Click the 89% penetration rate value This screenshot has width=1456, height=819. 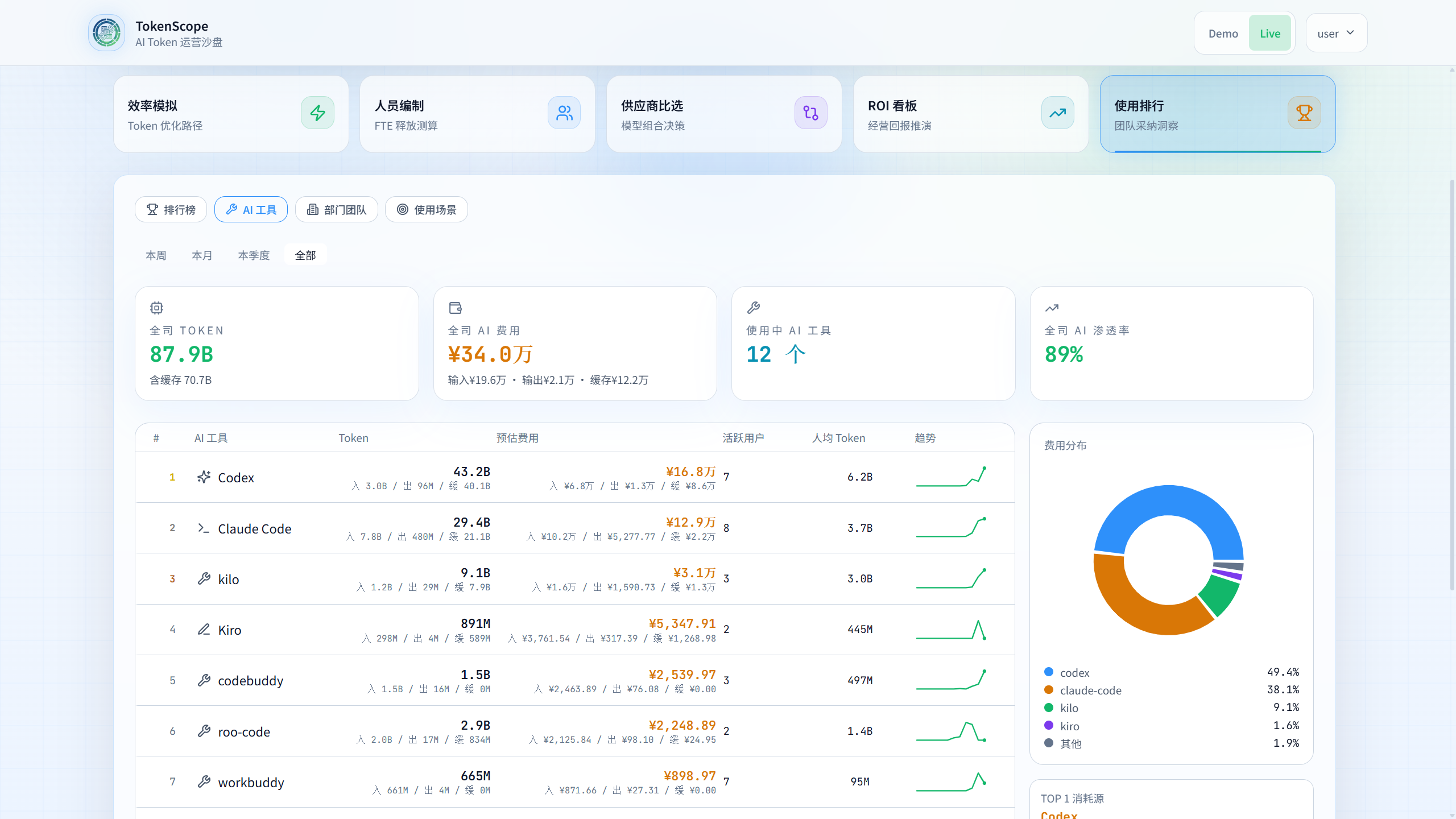coord(1064,354)
